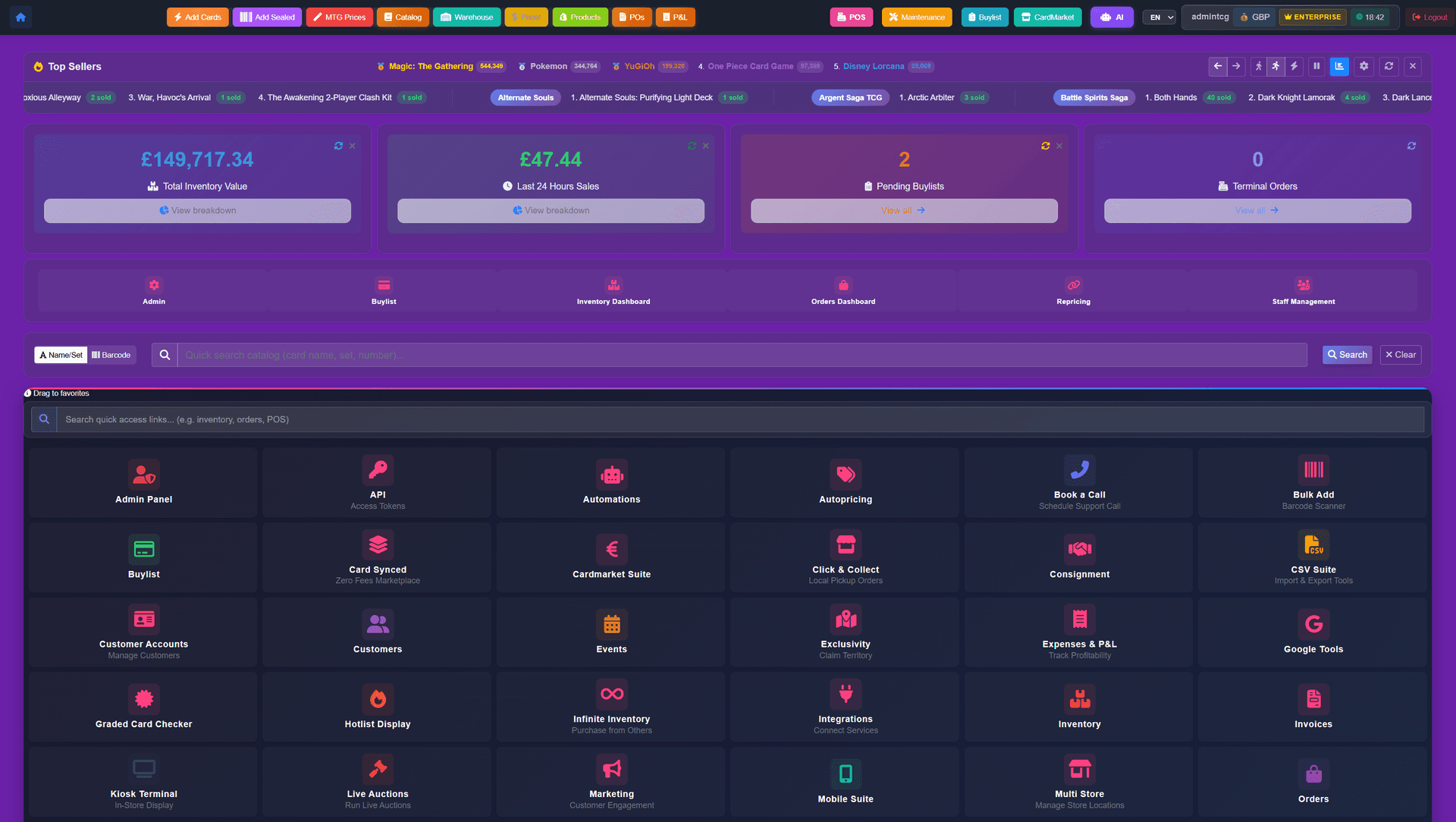1456x822 pixels.
Task: Click View breakdown under Total Inventory Value
Action: pyautogui.click(x=197, y=210)
